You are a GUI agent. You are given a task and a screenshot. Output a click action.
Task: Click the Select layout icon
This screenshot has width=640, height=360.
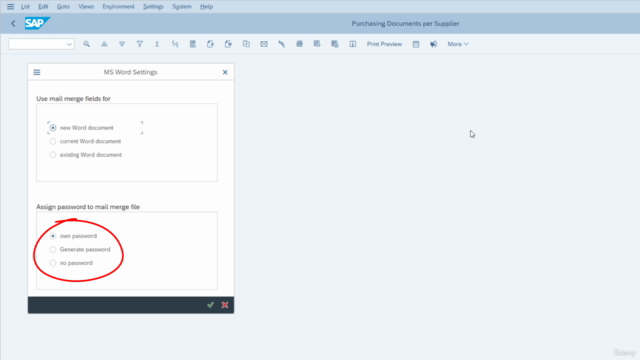[317, 44]
